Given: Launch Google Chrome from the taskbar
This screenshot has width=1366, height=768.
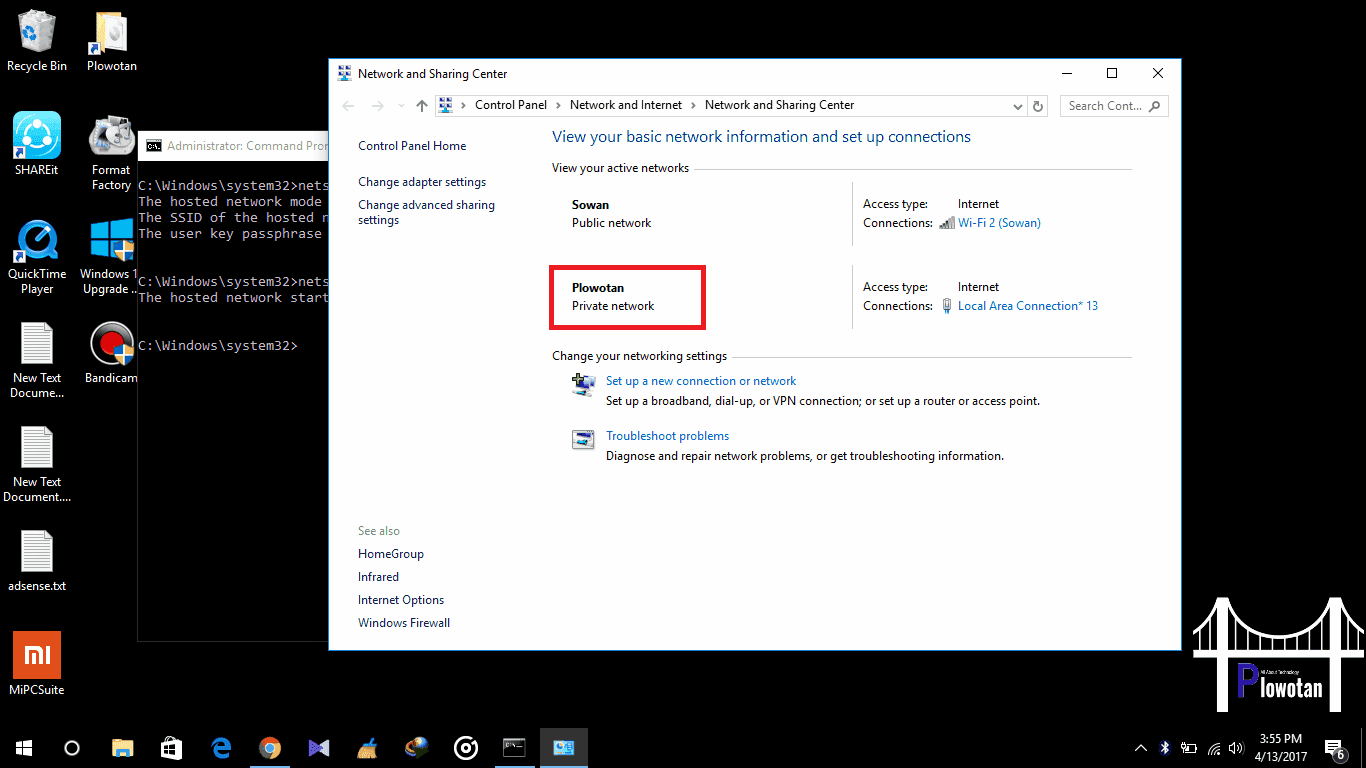Looking at the screenshot, I should [x=269, y=747].
